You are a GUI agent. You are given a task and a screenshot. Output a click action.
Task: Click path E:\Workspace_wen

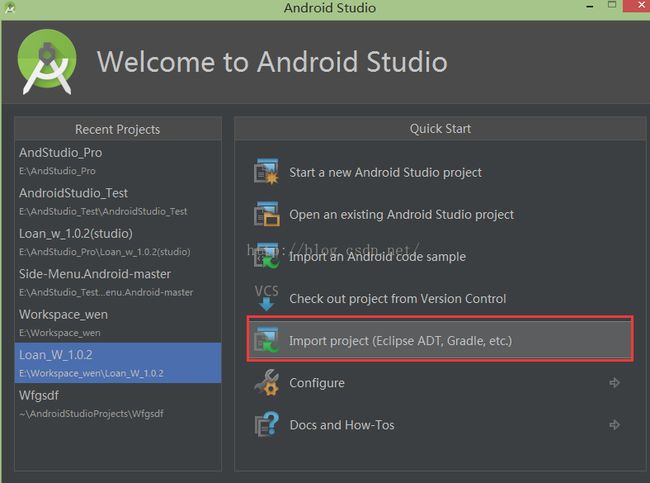click(x=60, y=333)
